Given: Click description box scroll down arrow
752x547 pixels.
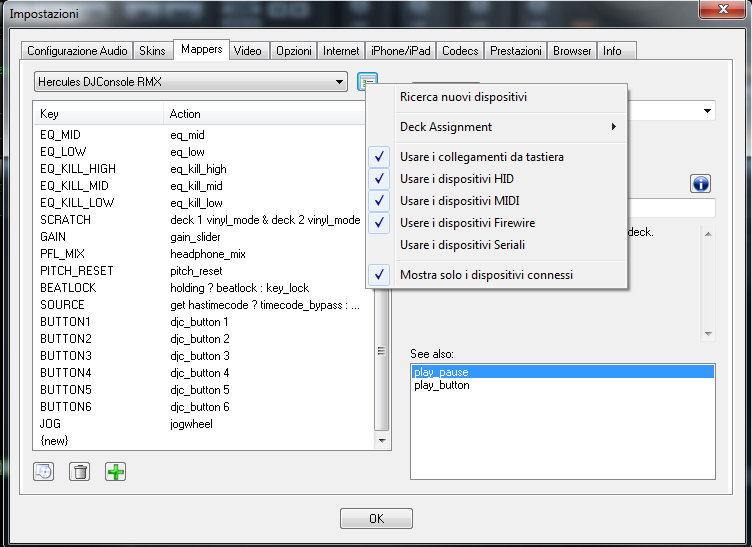Looking at the screenshot, I should pos(708,334).
